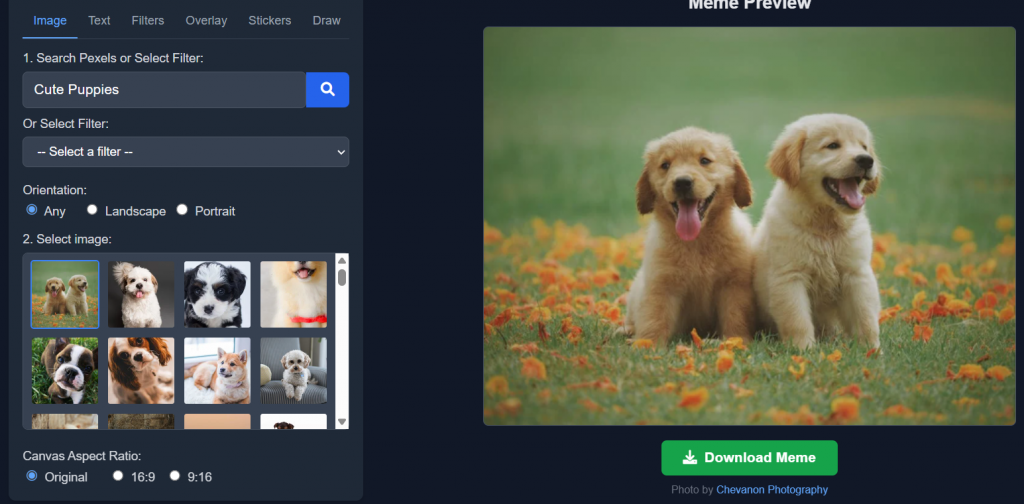Click the image list scroll down arrow
The width and height of the screenshot is (1024, 504).
[x=342, y=422]
